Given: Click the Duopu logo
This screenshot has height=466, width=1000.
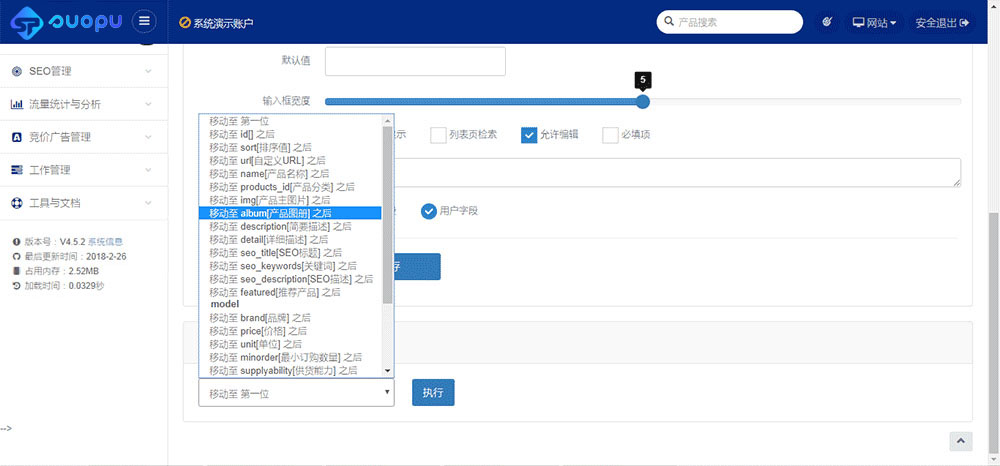Looking at the screenshot, I should (67, 22).
